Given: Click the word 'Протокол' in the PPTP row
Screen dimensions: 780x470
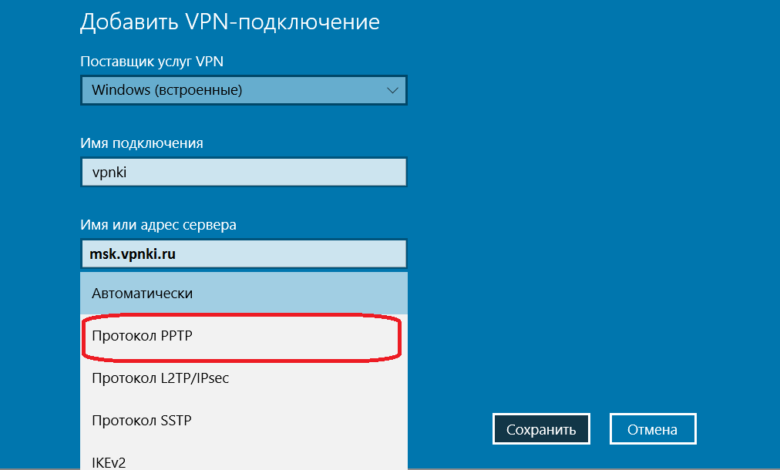Looking at the screenshot, I should tap(120, 336).
